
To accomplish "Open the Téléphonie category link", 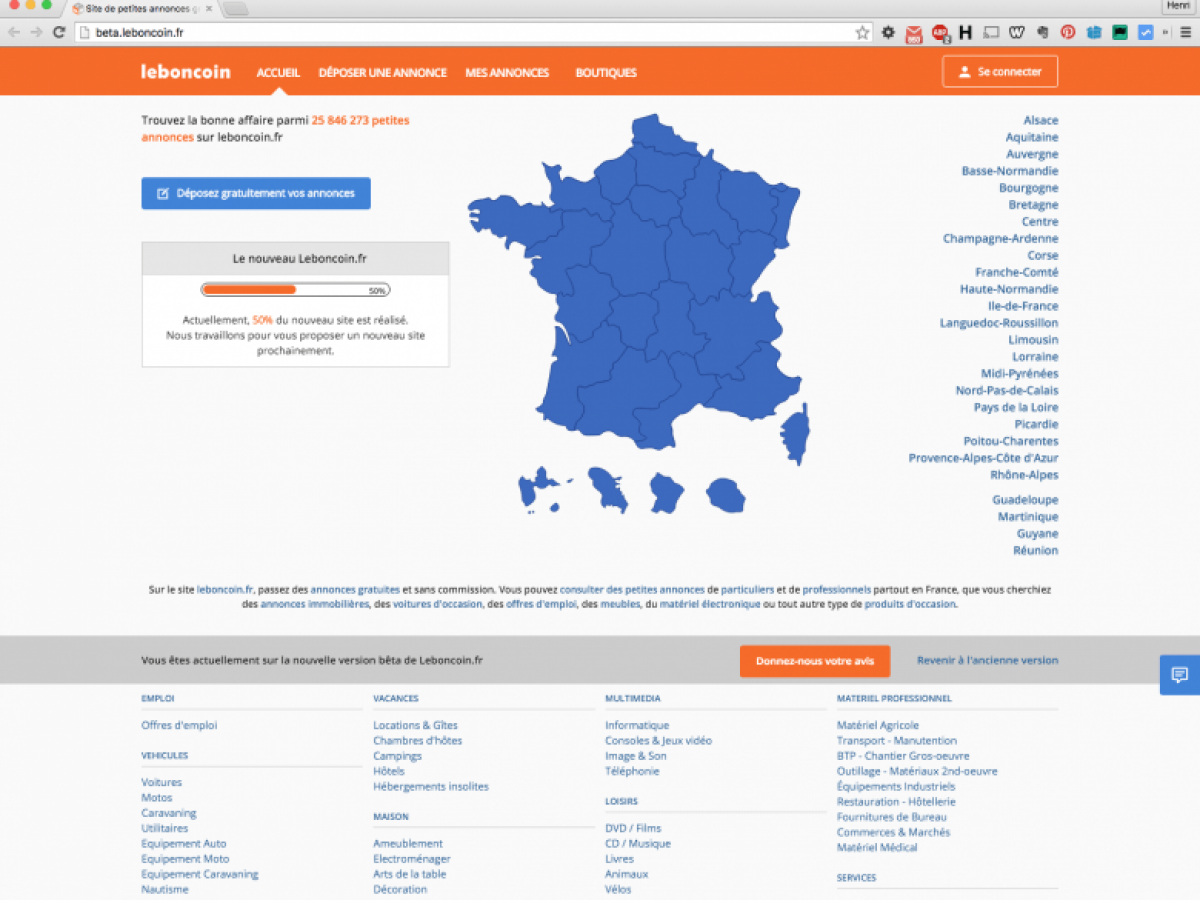I will 633,772.
